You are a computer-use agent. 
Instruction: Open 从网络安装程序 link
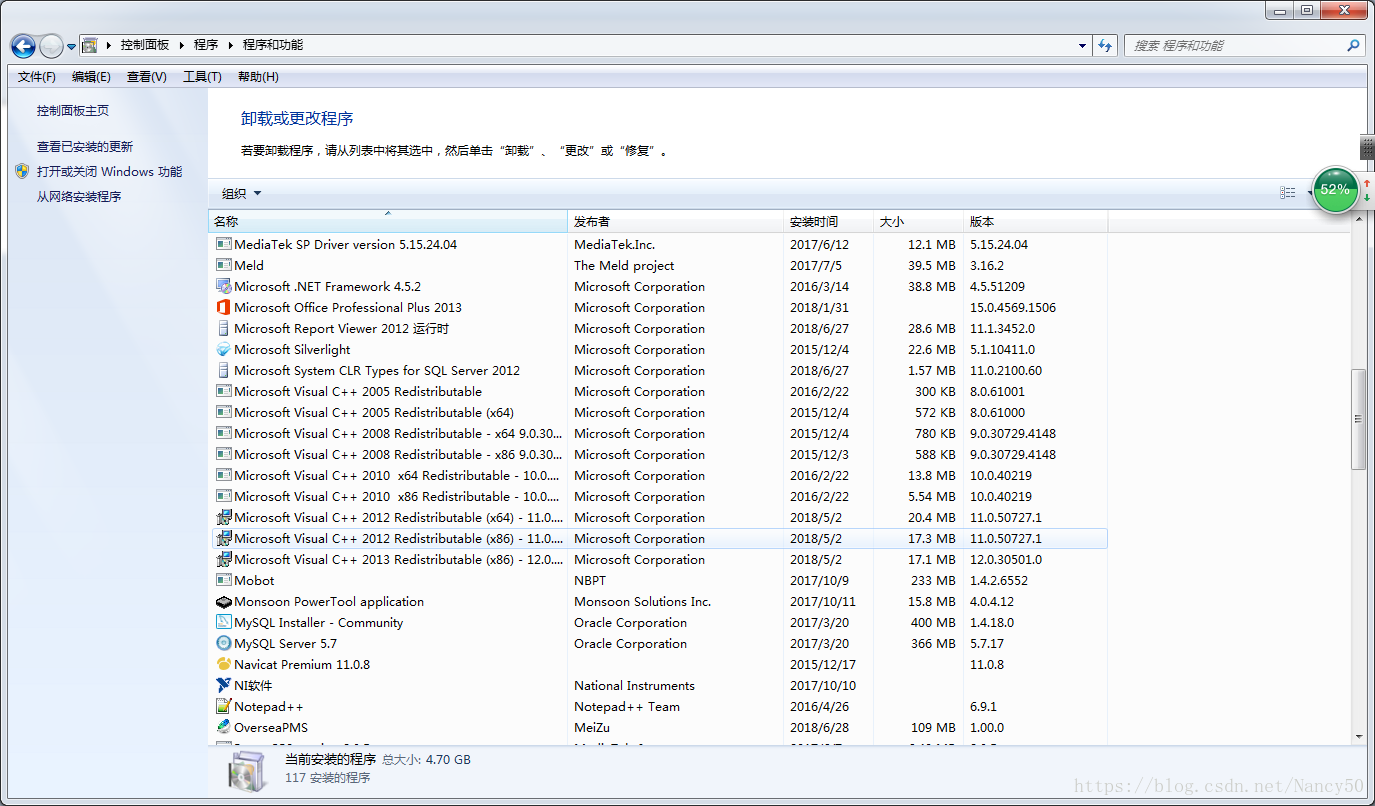point(79,197)
